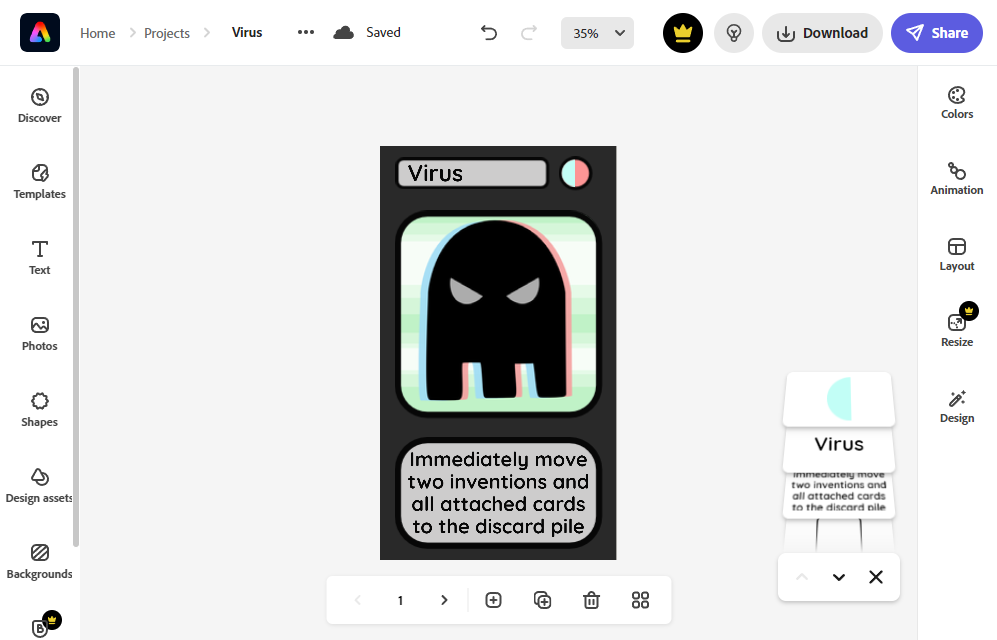Click the Virus project name
This screenshot has height=640, width=997.
247,32
